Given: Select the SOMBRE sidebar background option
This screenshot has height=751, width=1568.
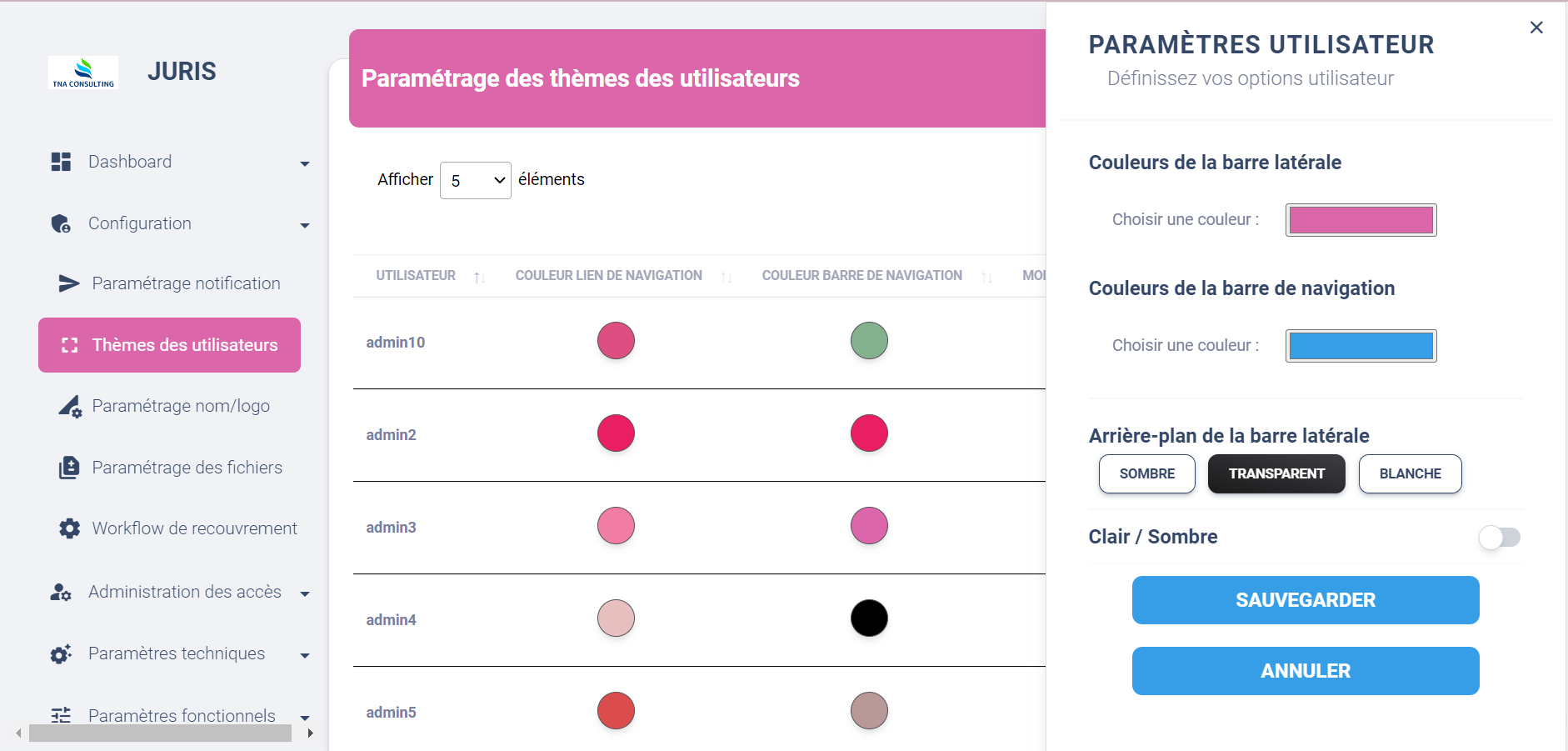Looking at the screenshot, I should [1146, 473].
